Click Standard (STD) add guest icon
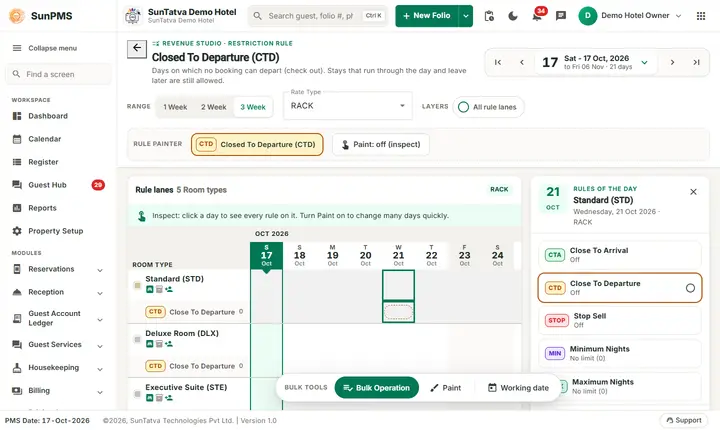The width and height of the screenshot is (720, 430). pyautogui.click(x=169, y=289)
